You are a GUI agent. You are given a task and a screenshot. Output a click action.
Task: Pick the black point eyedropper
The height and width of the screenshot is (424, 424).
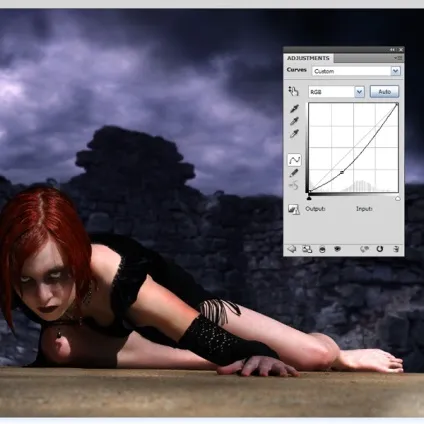point(294,109)
